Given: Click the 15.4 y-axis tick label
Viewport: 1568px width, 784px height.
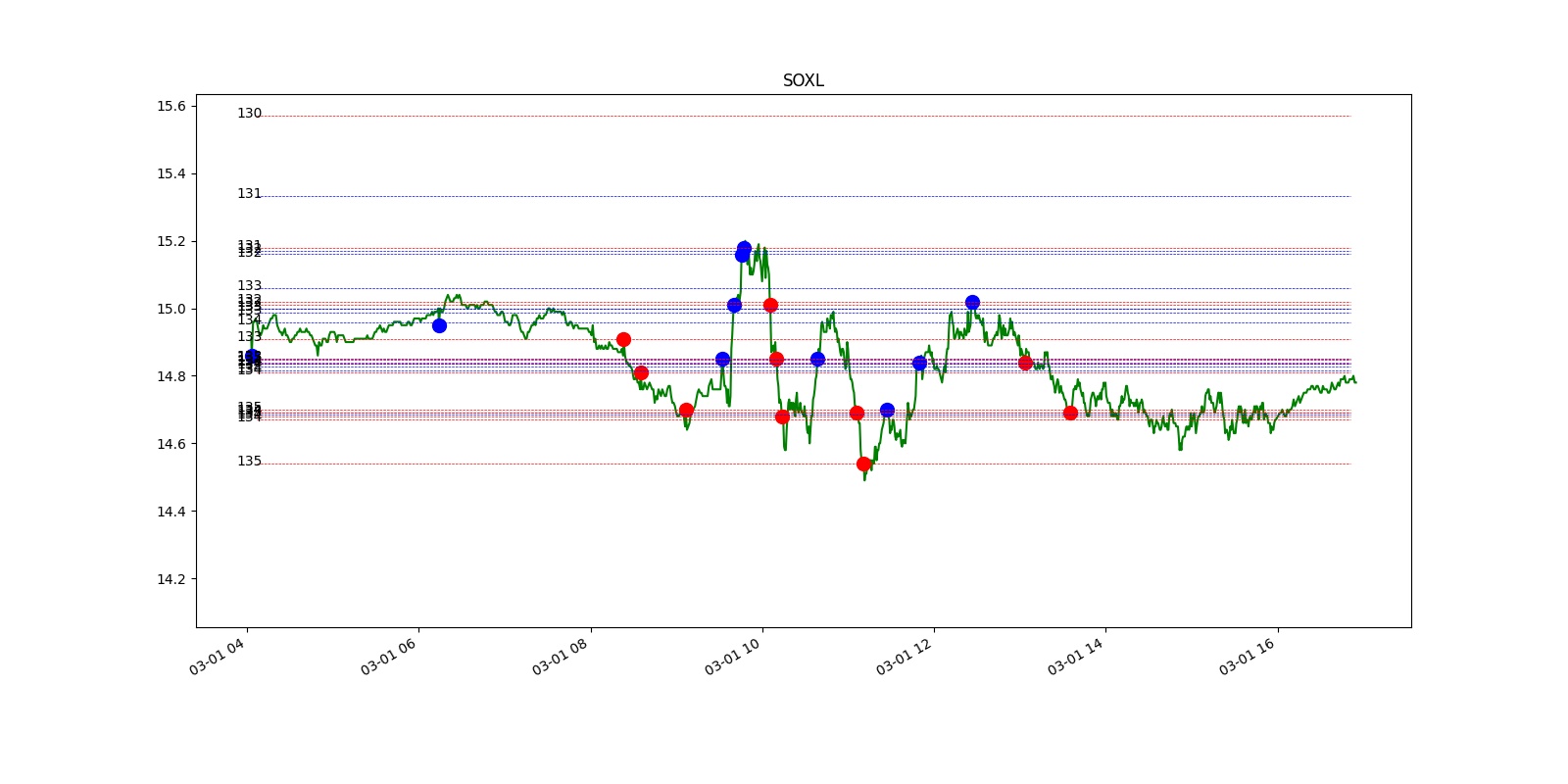Looking at the screenshot, I should (x=171, y=173).
